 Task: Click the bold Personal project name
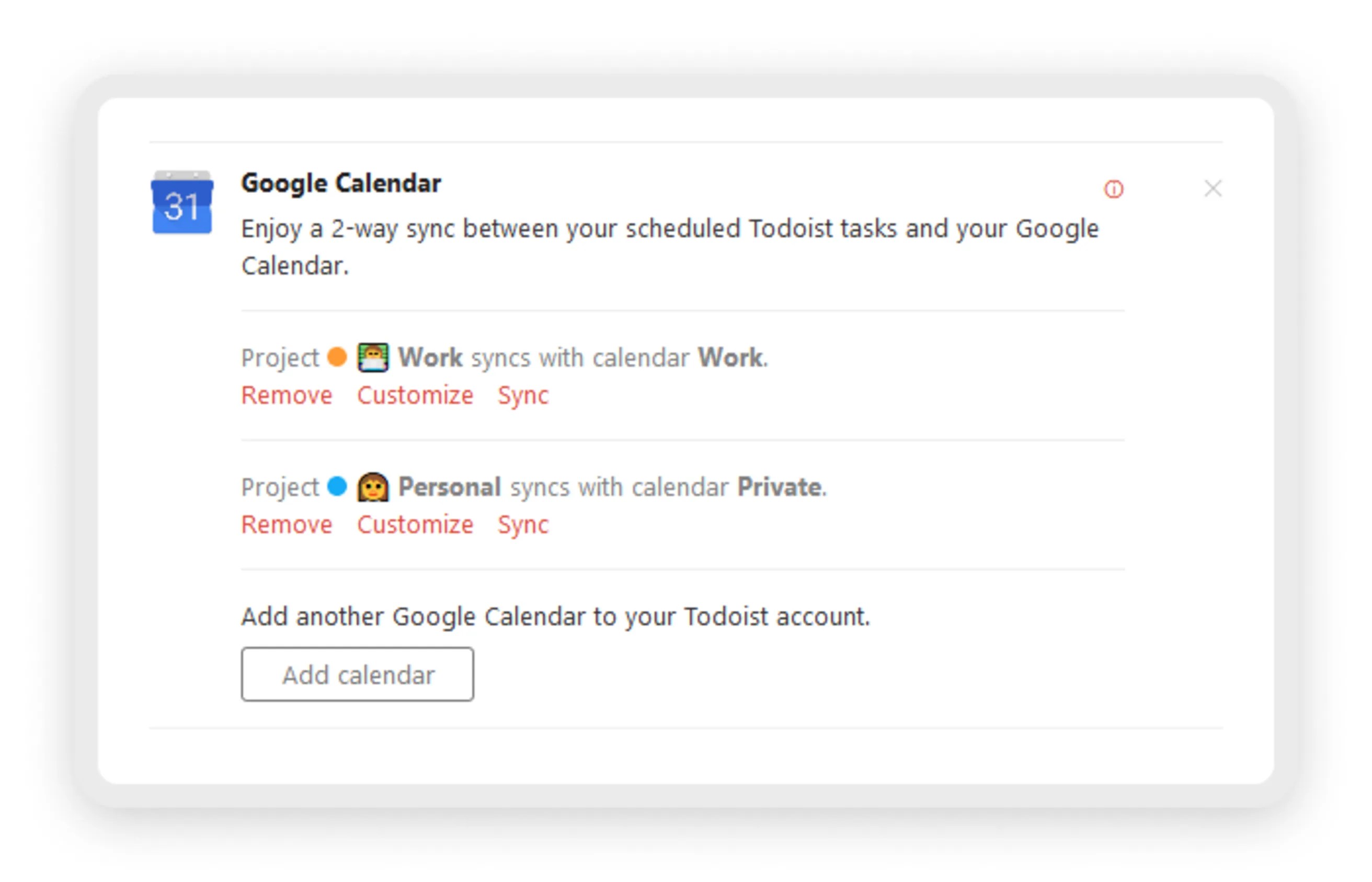[x=450, y=487]
